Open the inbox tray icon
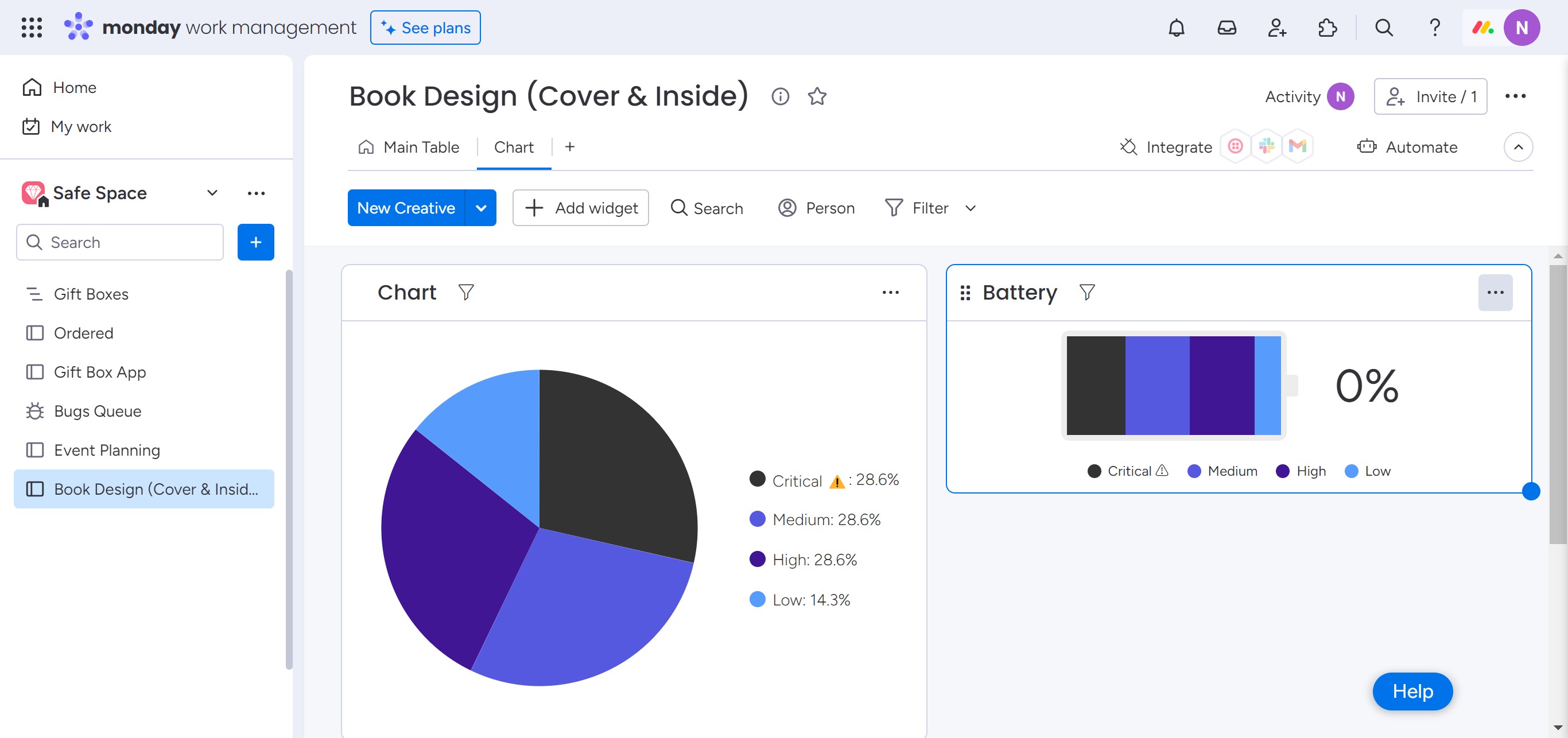 1227,28
